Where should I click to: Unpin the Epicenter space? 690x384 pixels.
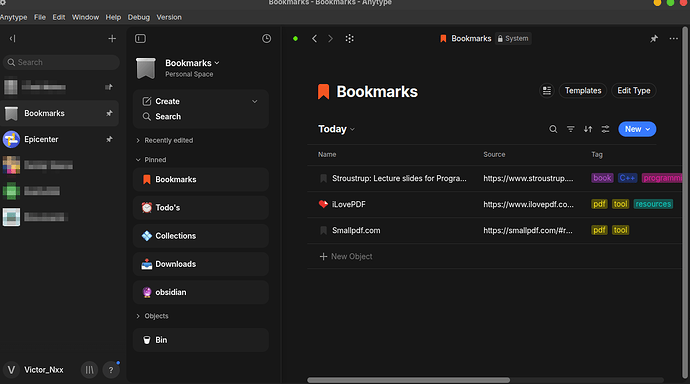[109, 139]
